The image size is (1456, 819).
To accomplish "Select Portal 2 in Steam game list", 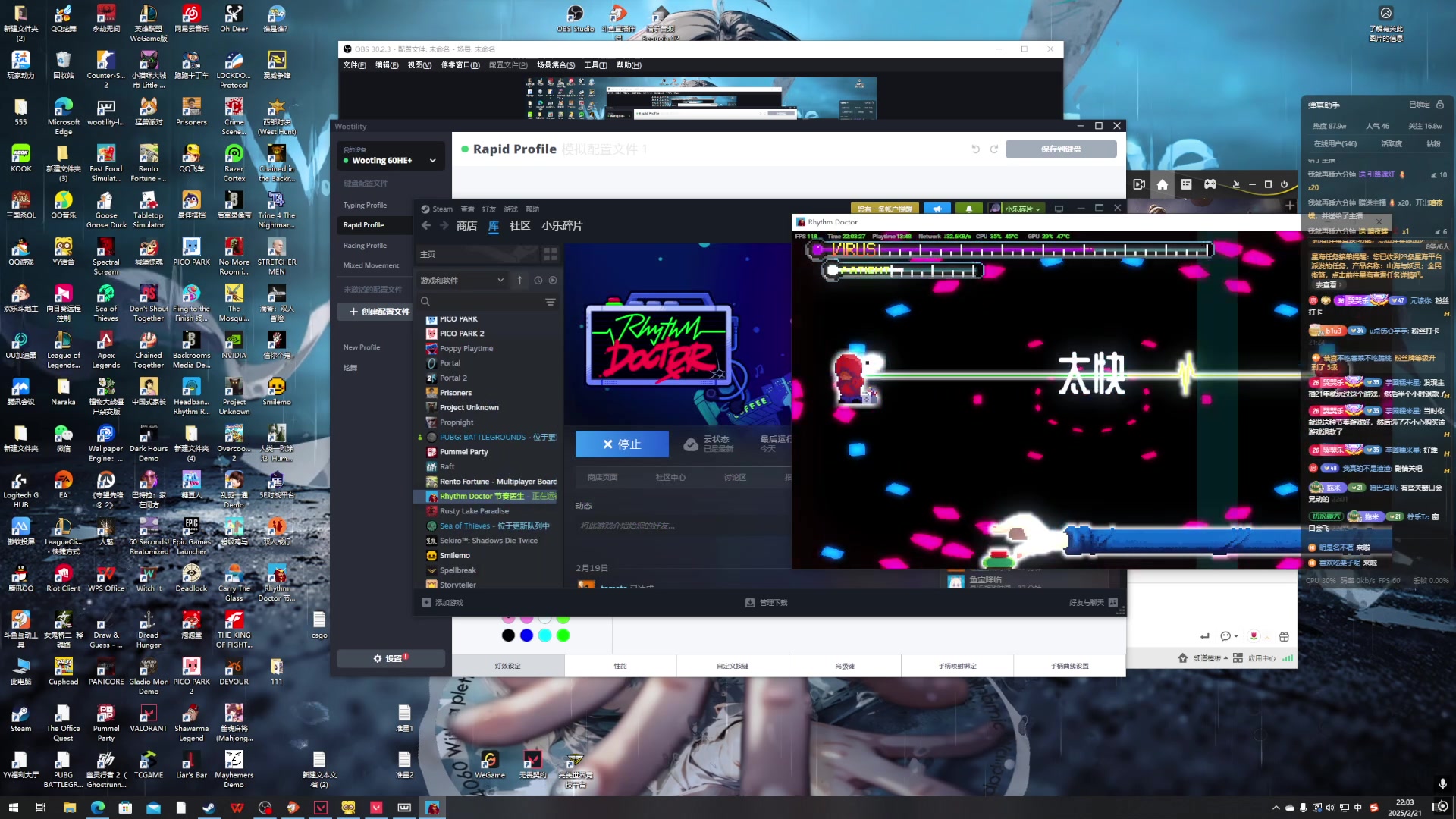I will [x=453, y=378].
